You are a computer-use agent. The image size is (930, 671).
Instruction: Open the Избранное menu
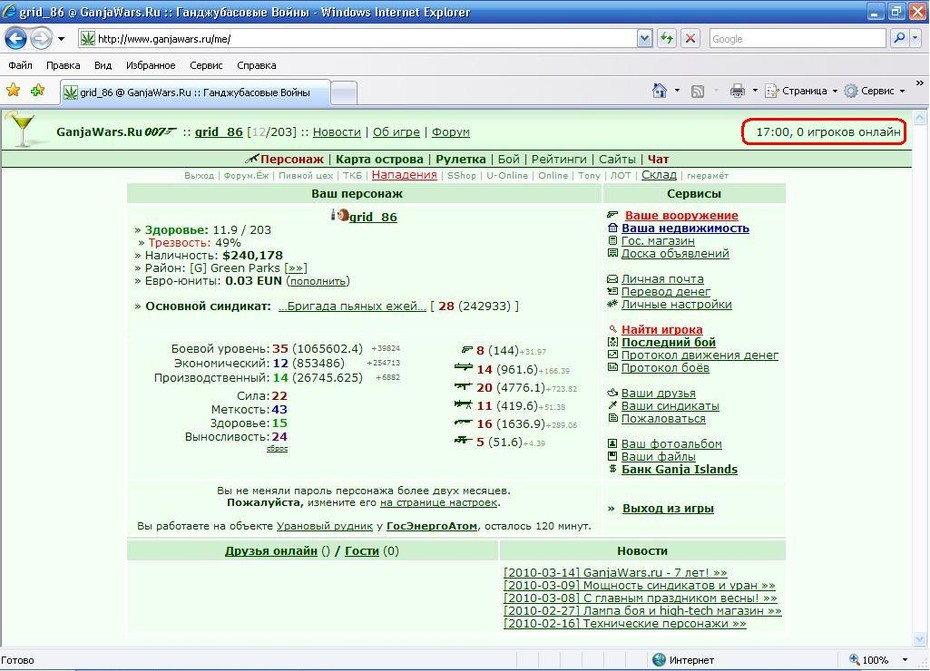coord(151,65)
